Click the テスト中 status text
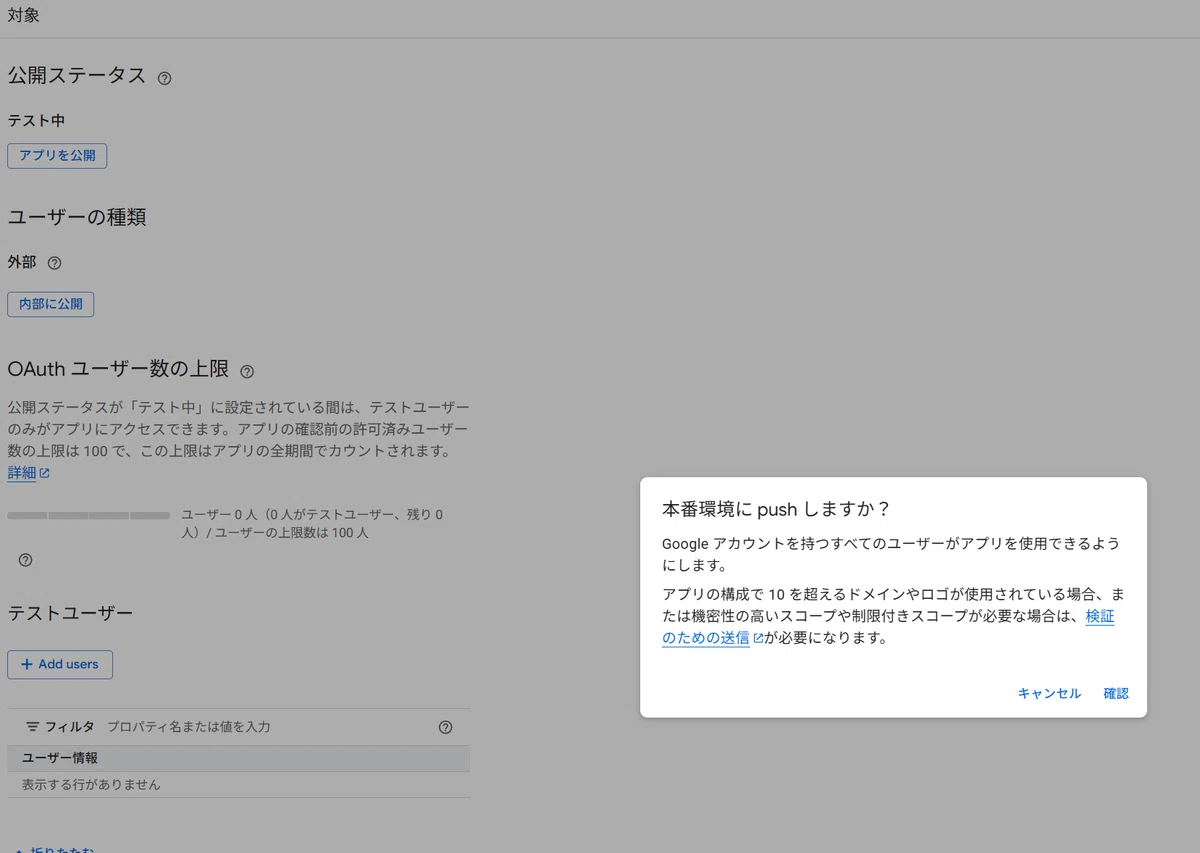 coord(36,120)
